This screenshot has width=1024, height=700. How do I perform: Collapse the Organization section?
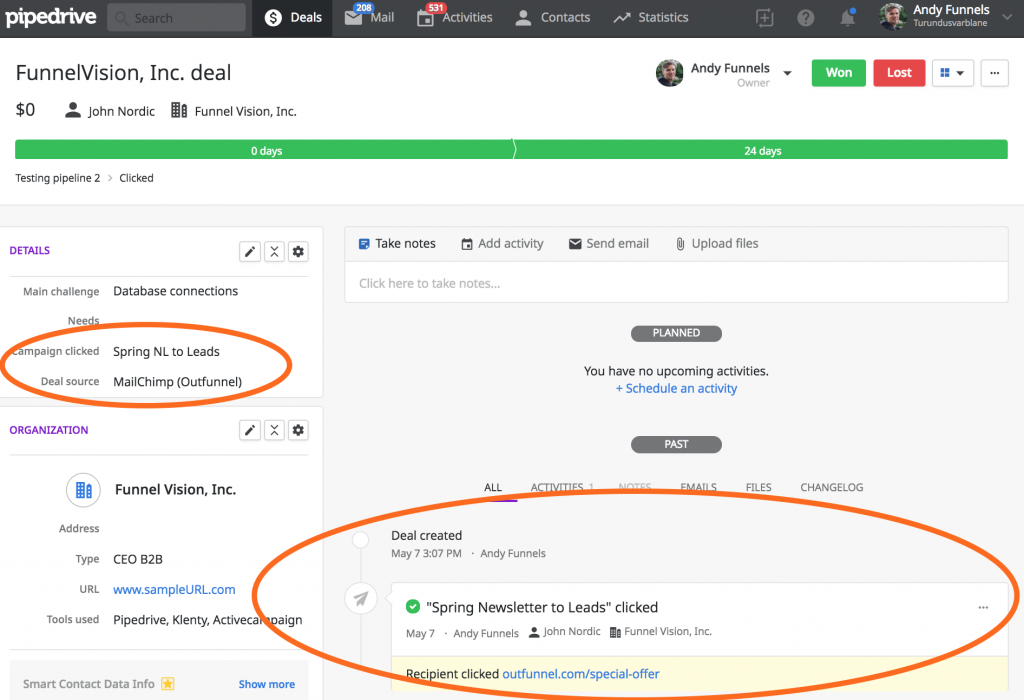click(274, 430)
